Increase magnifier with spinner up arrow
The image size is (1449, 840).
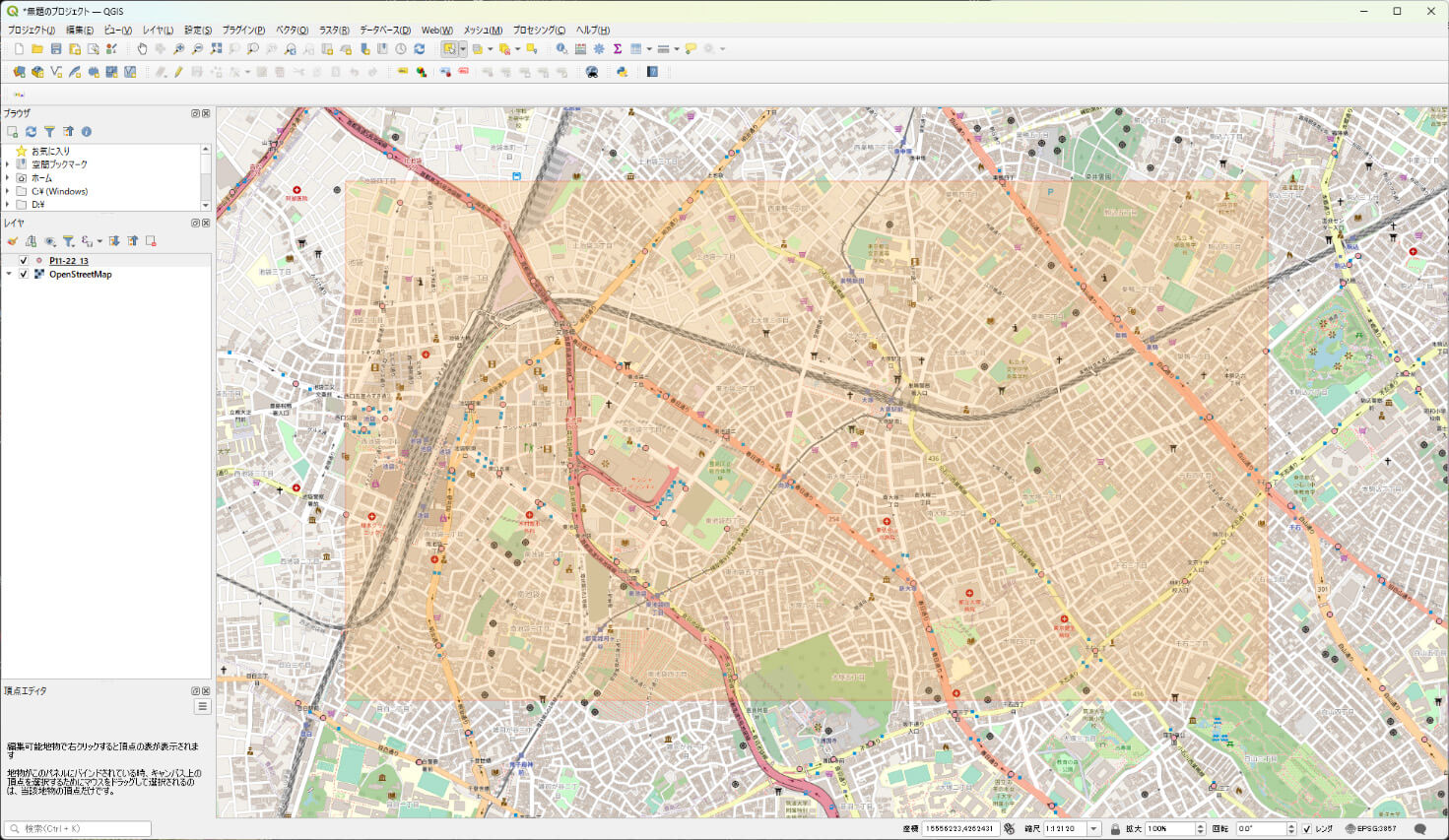point(1200,826)
